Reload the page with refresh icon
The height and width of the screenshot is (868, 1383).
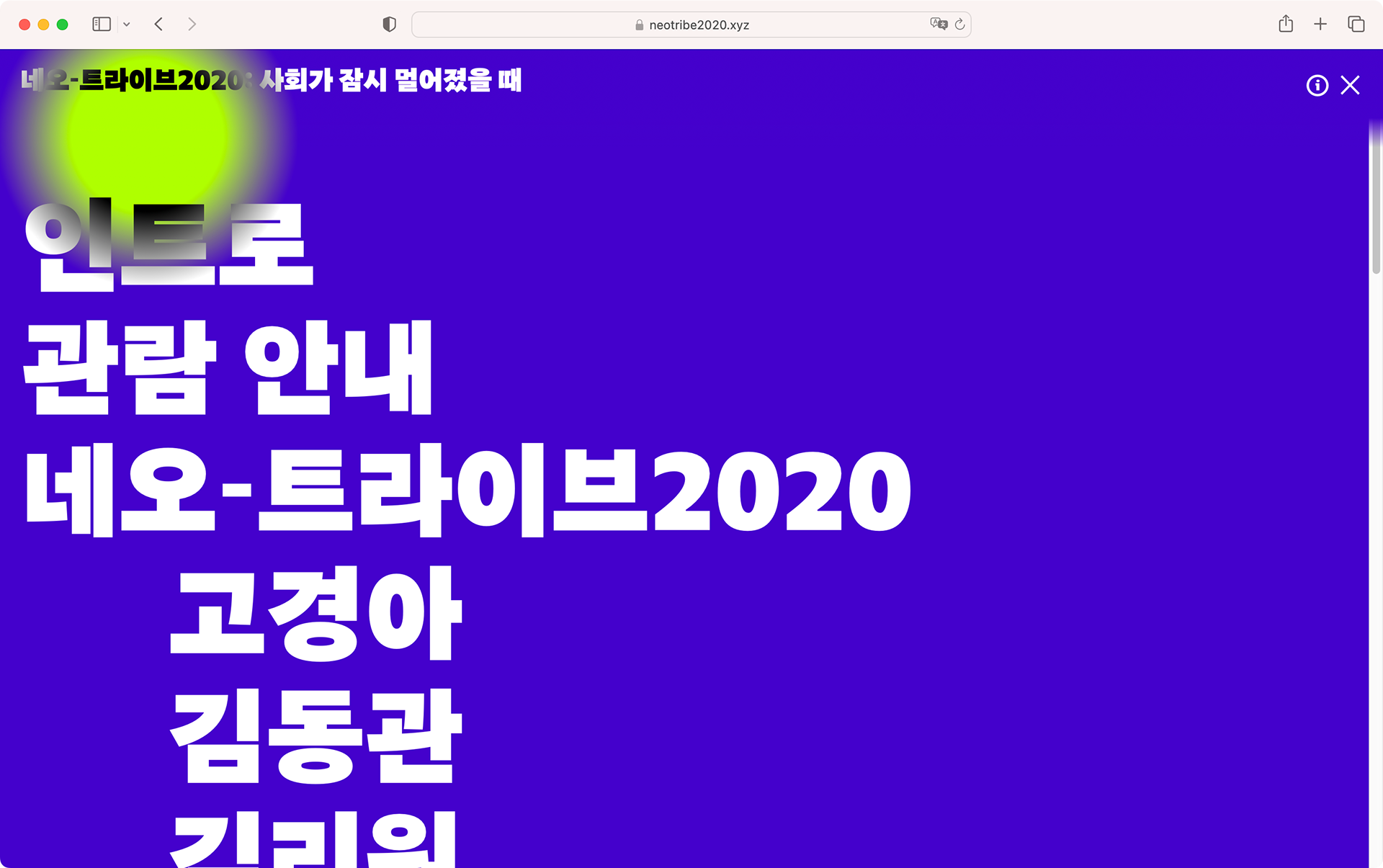click(x=960, y=24)
